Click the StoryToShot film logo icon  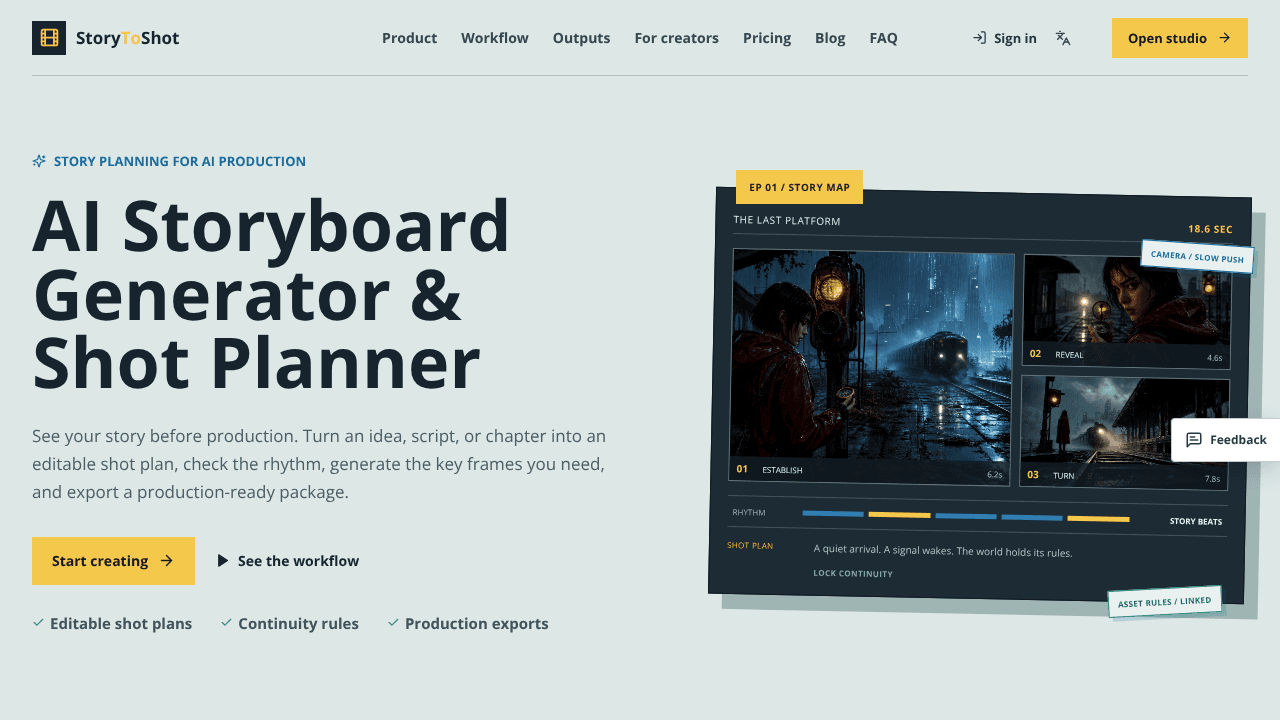coord(49,38)
